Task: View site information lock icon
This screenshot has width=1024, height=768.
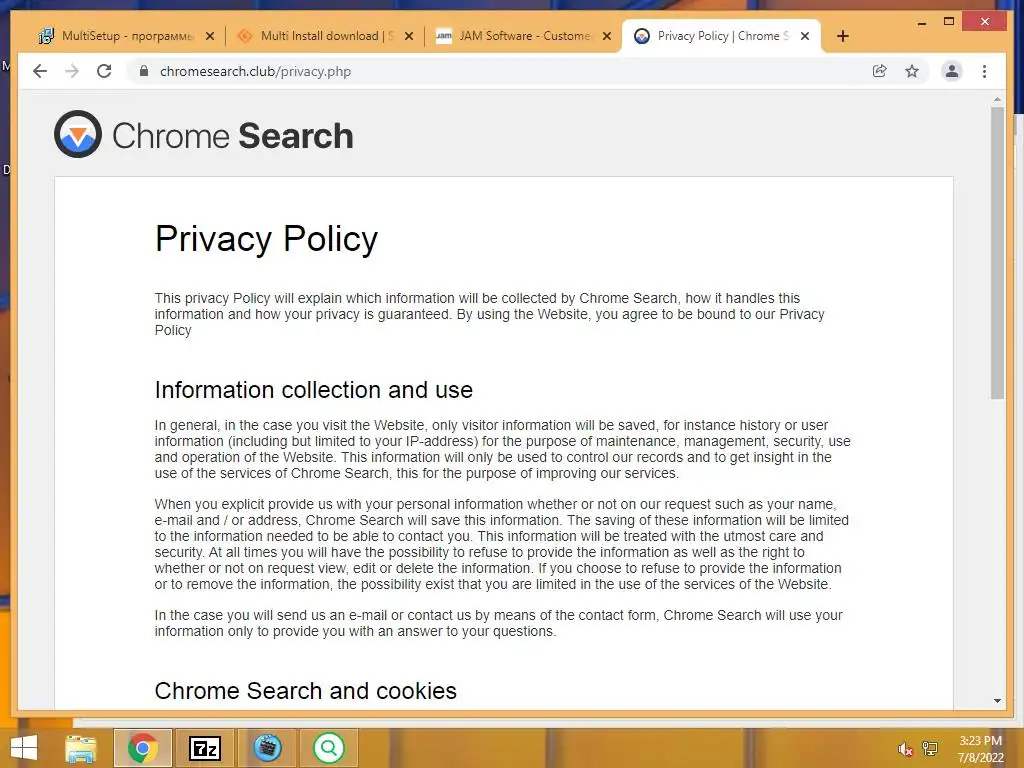Action: click(143, 71)
